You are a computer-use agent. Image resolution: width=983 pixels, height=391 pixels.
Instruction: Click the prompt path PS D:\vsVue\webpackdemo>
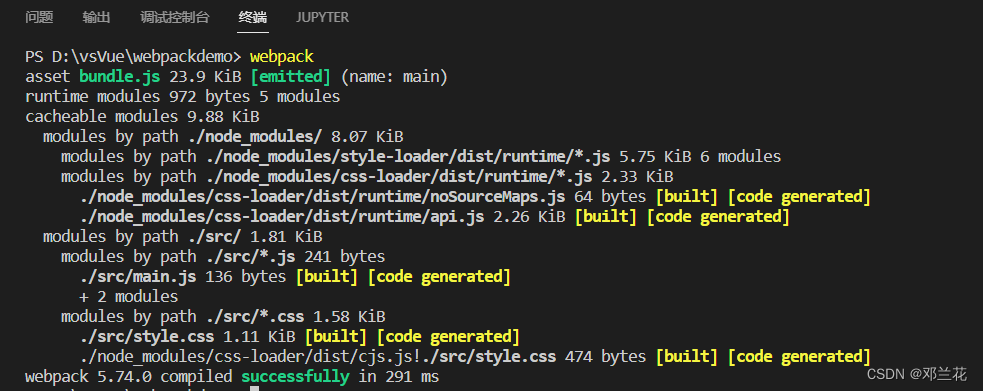pyautogui.click(x=133, y=57)
